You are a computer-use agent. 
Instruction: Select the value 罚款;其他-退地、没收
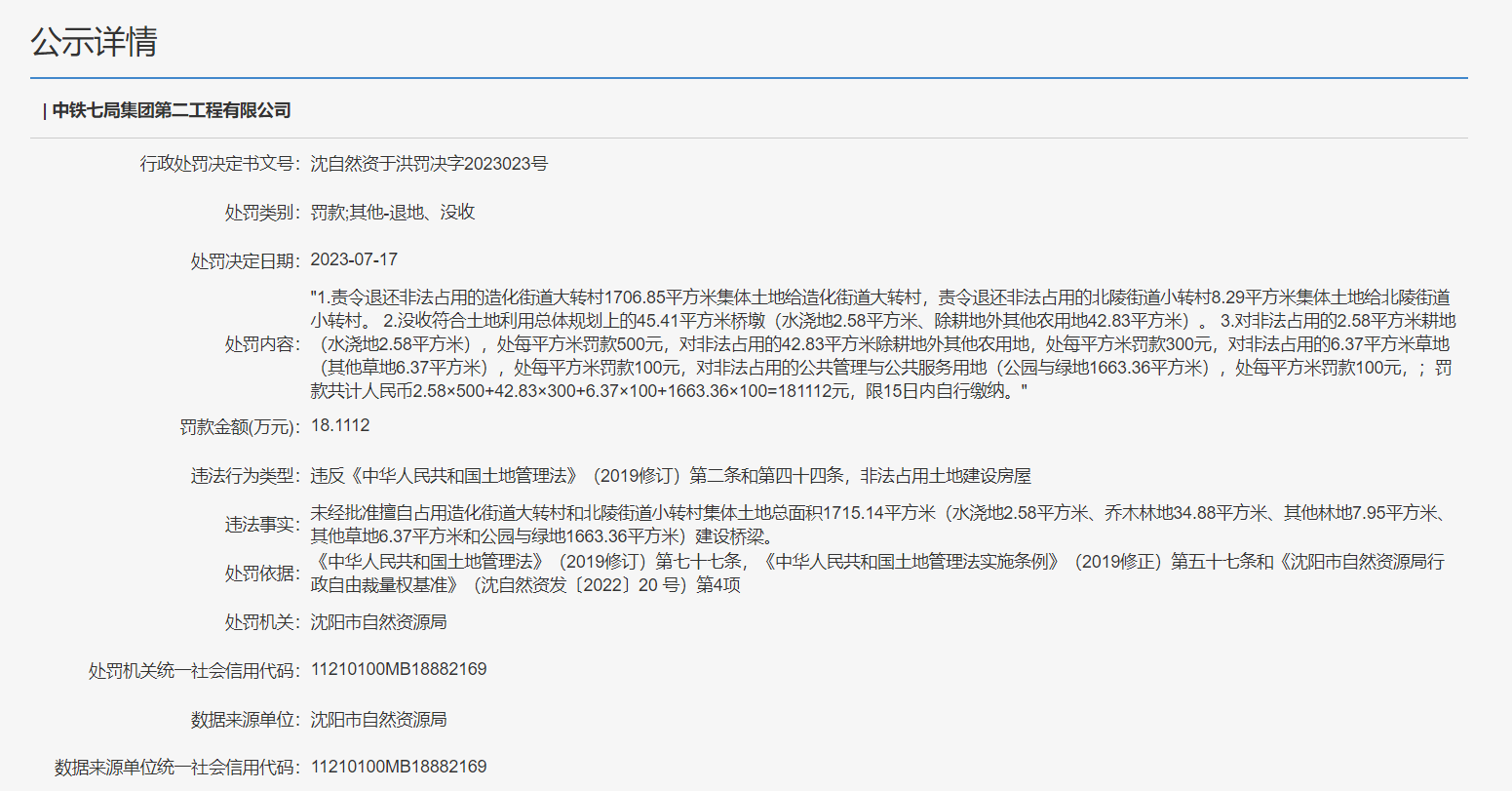pyautogui.click(x=393, y=212)
